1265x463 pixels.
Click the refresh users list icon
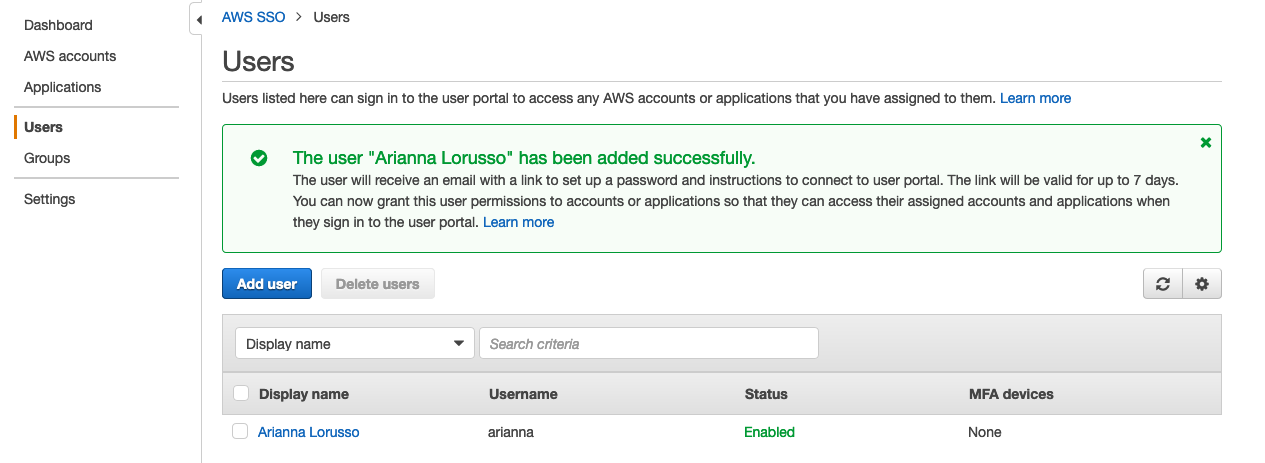click(1163, 284)
